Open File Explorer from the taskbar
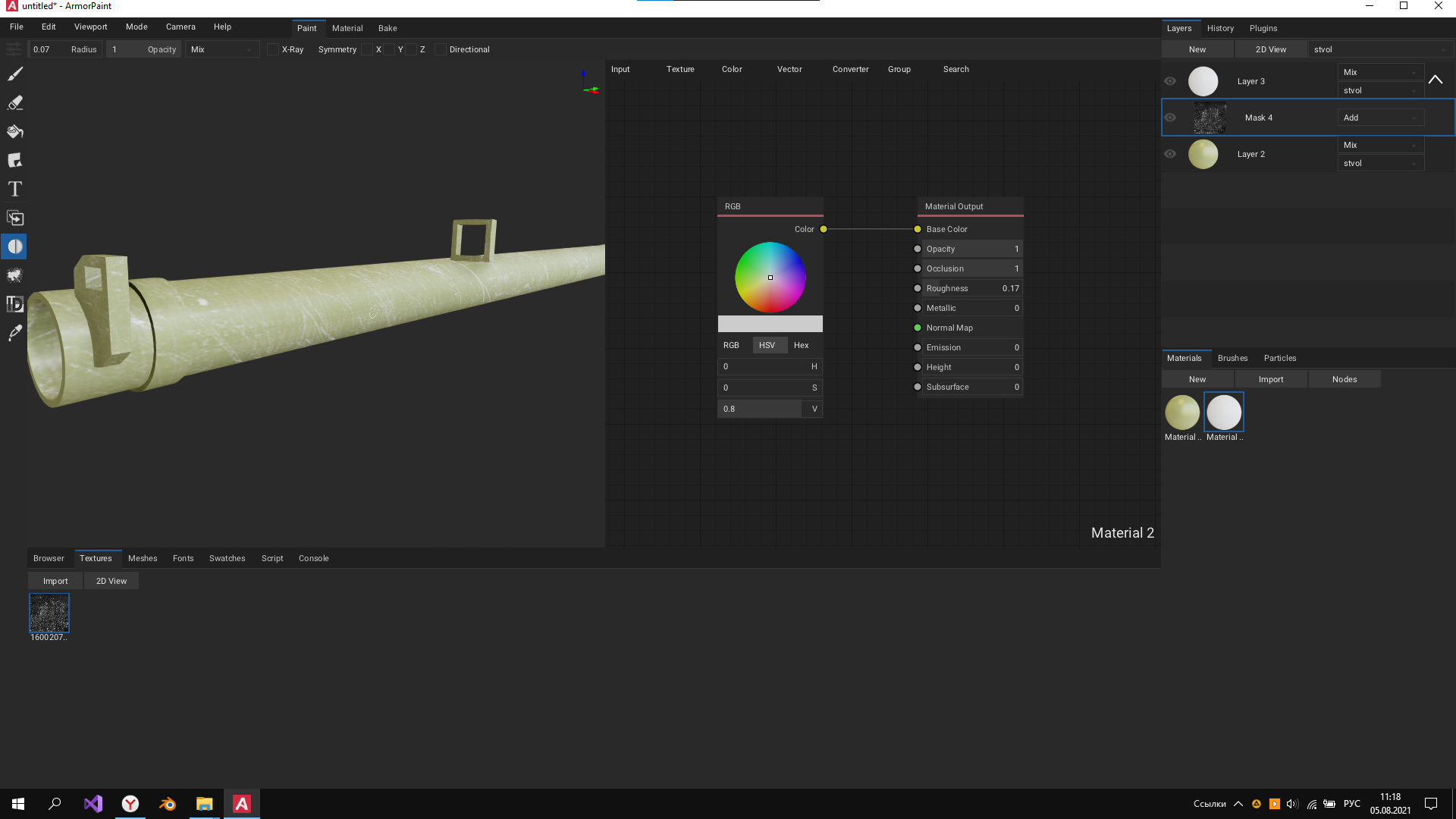Image resolution: width=1456 pixels, height=819 pixels. pos(205,804)
